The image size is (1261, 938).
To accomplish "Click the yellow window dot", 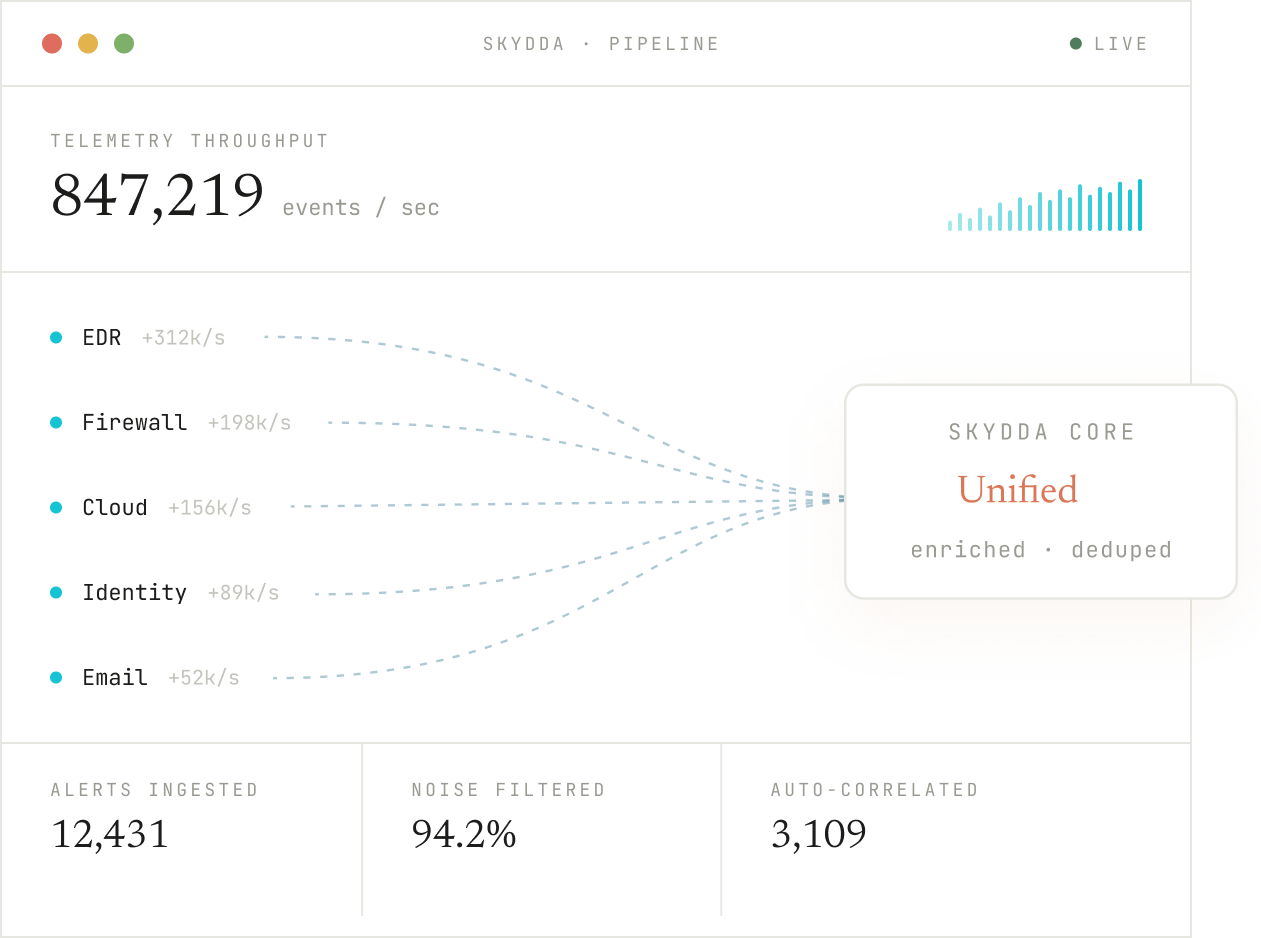I will [88, 43].
